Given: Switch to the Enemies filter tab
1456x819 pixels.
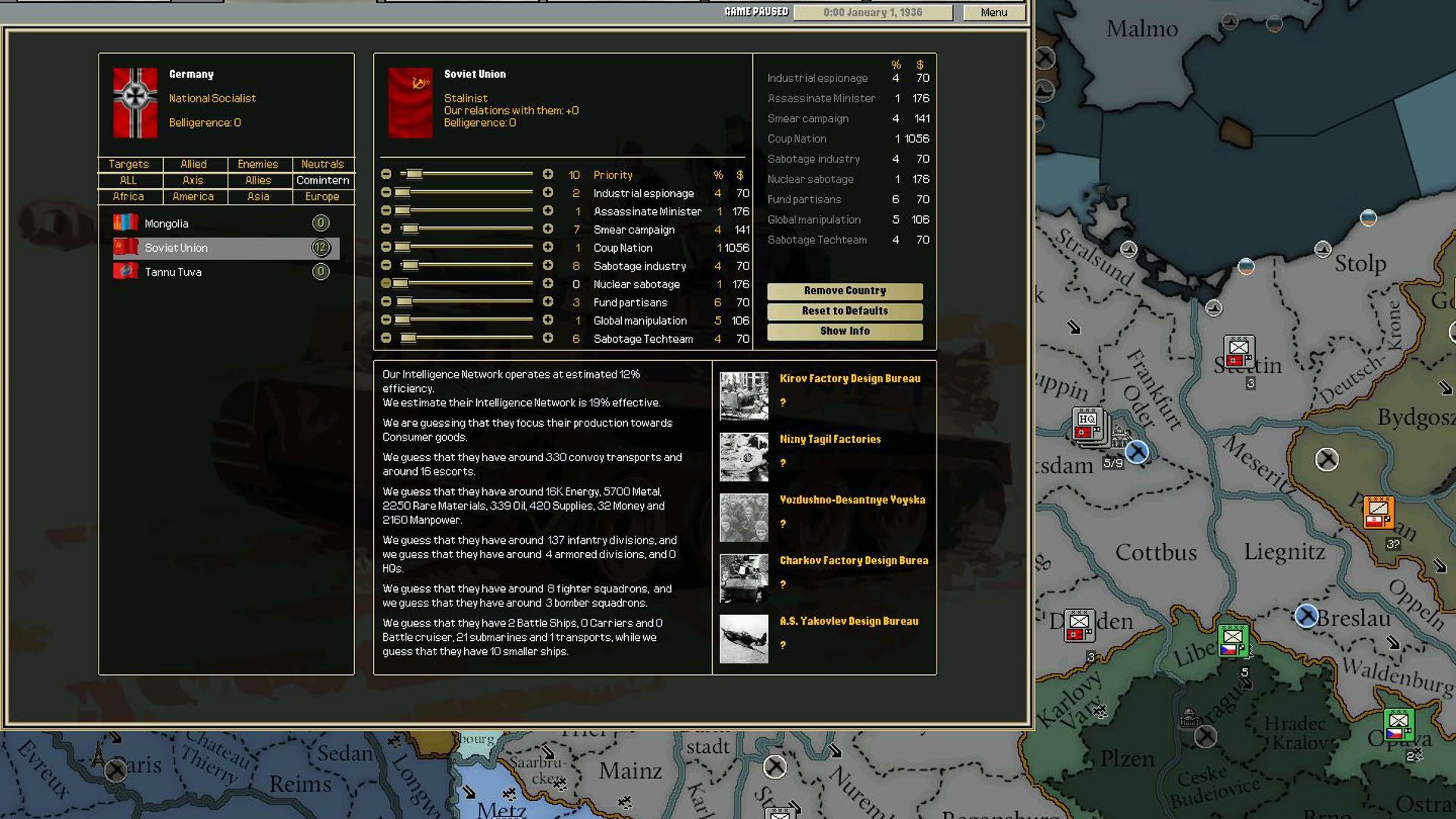Looking at the screenshot, I should coord(258,164).
